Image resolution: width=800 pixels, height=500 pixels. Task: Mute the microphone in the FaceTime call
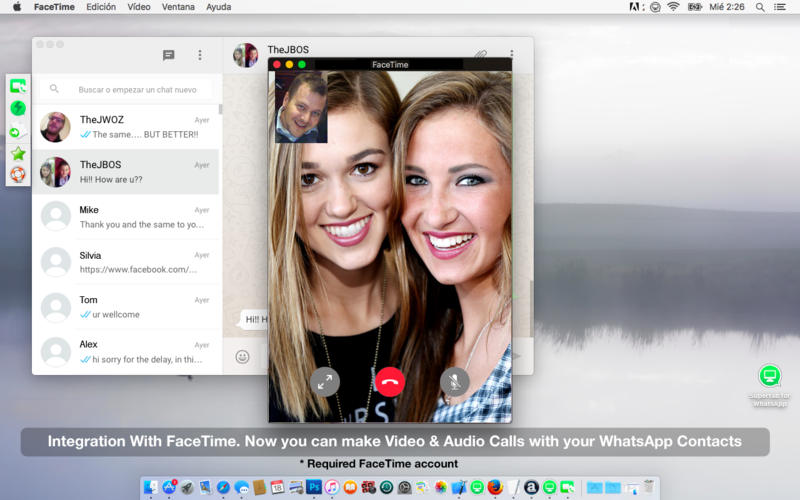pyautogui.click(x=455, y=382)
